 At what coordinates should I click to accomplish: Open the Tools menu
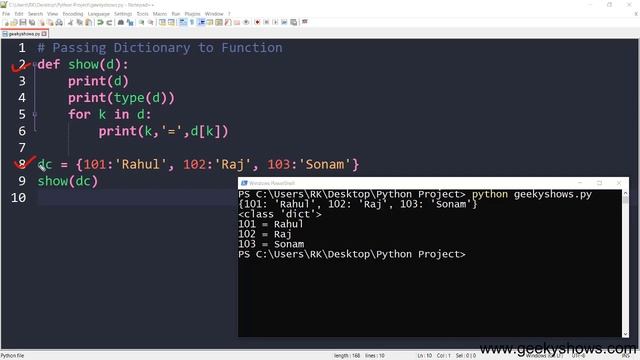142,14
